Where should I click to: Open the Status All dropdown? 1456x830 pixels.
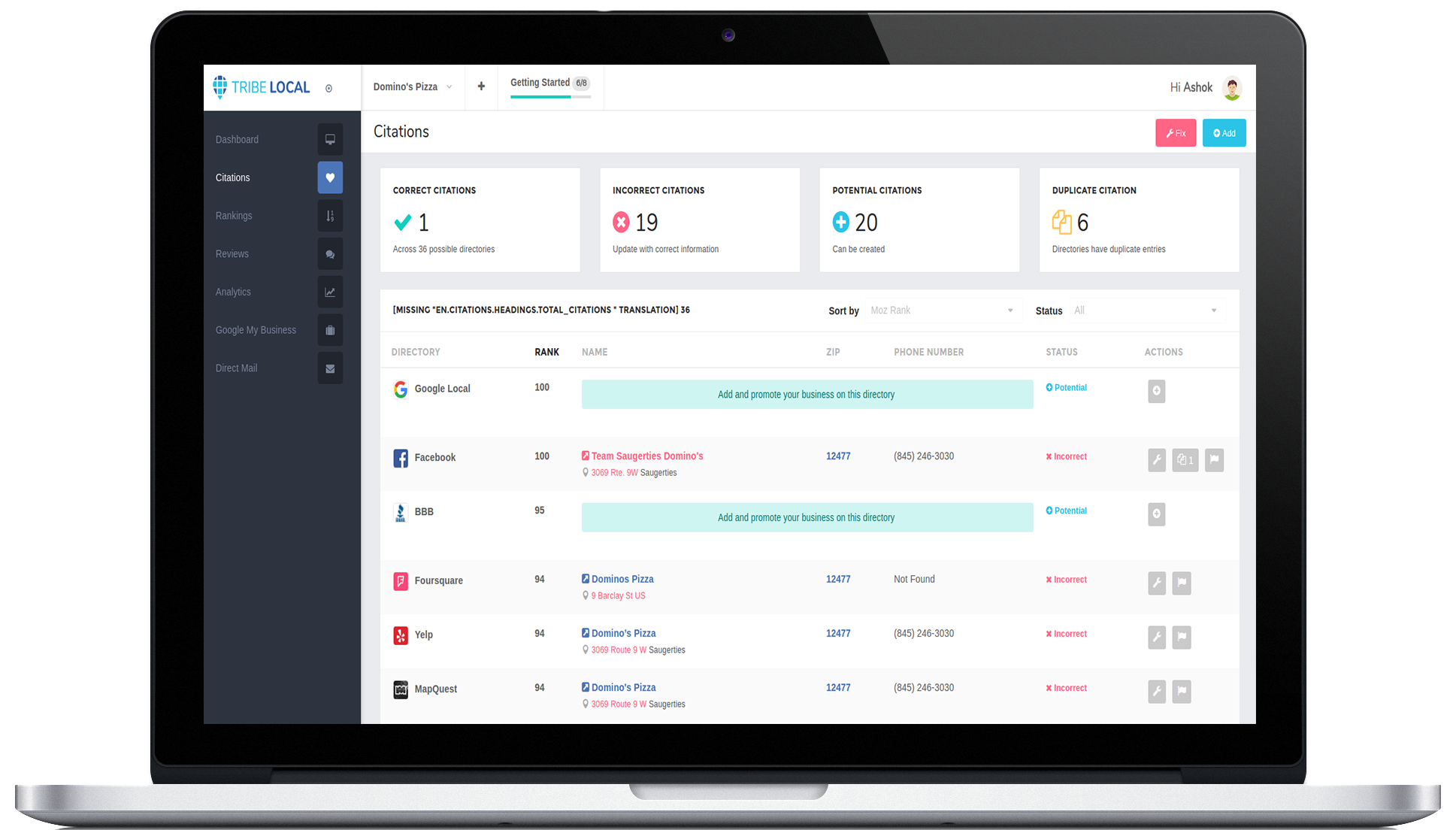(1146, 310)
